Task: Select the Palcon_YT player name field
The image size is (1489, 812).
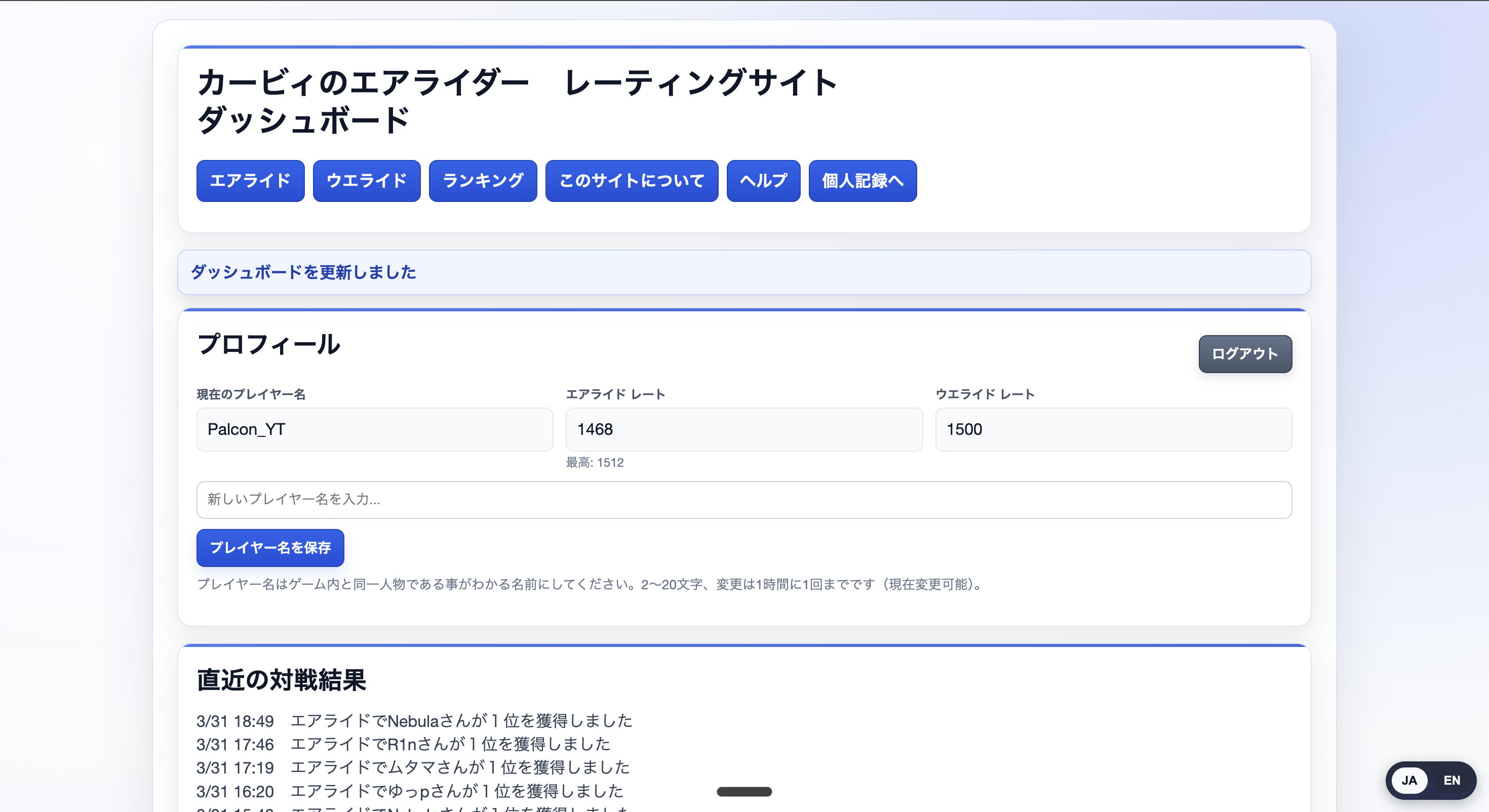Action: point(375,429)
